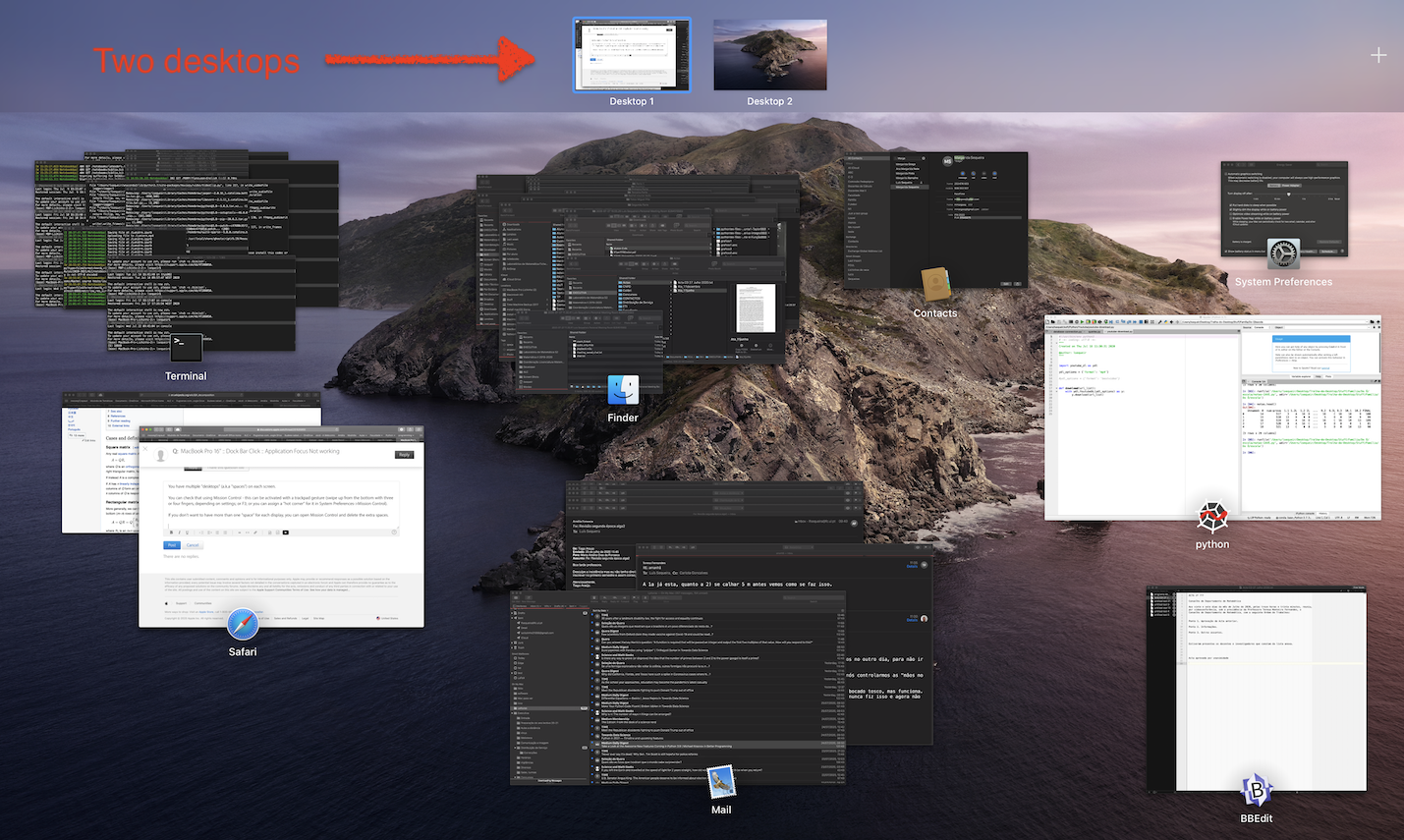The width and height of the screenshot is (1404, 840).
Task: Add a new desktop with plus button
Action: [x=1378, y=55]
